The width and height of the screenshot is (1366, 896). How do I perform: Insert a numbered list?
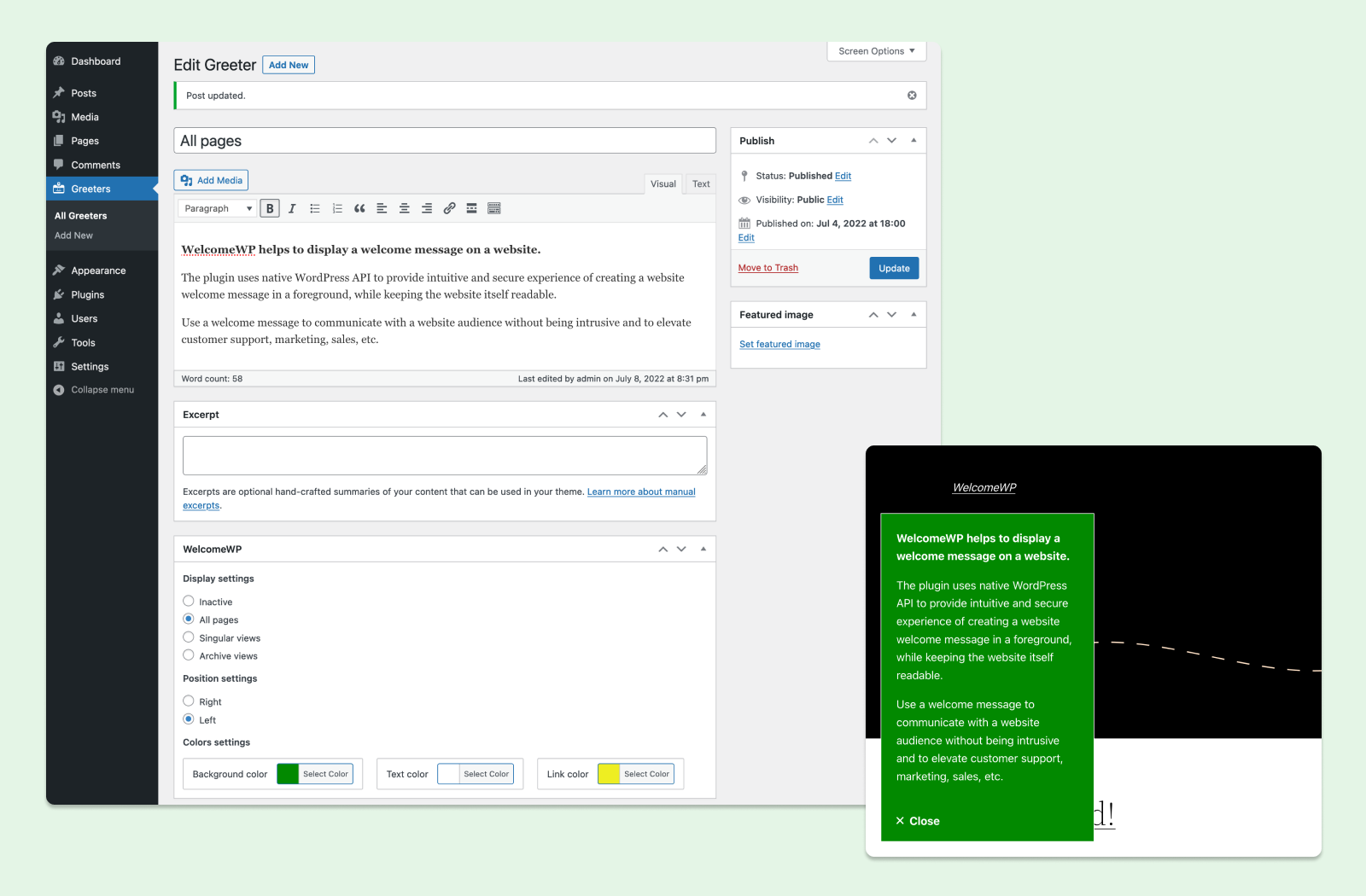[x=337, y=208]
